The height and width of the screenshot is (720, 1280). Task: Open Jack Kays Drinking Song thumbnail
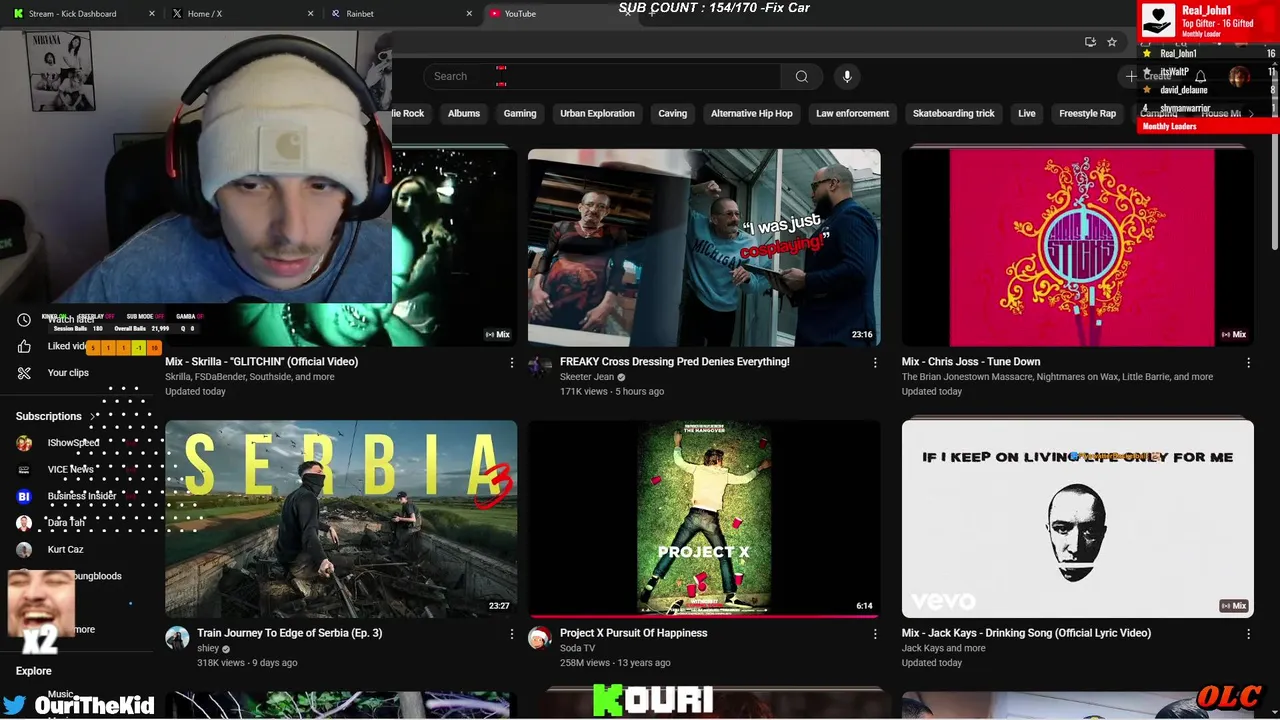[1078, 519]
